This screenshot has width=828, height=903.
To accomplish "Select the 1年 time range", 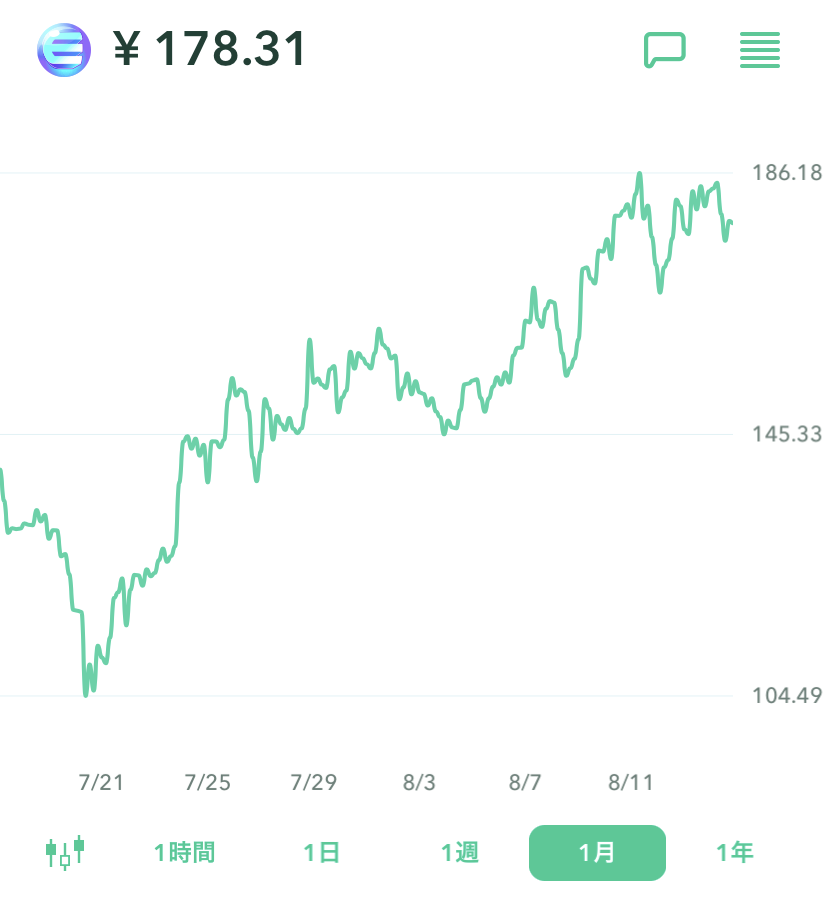I will click(734, 853).
